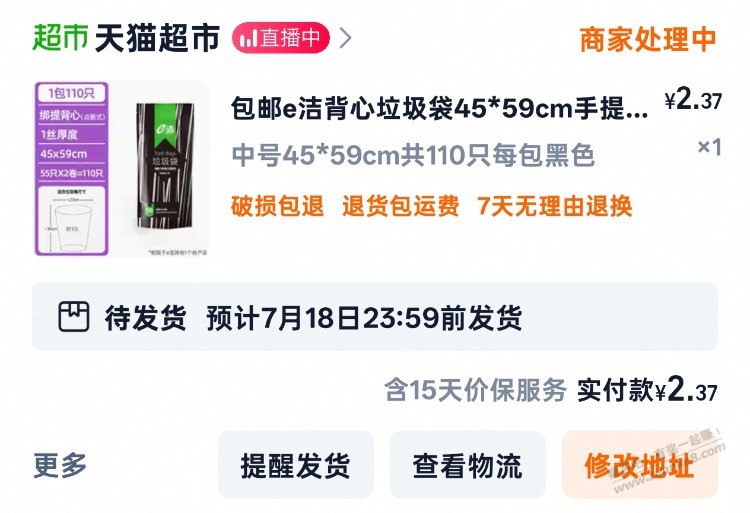Open product title 包邮e洁背心垃圾袋
The image size is (750, 513).
[x=439, y=109]
